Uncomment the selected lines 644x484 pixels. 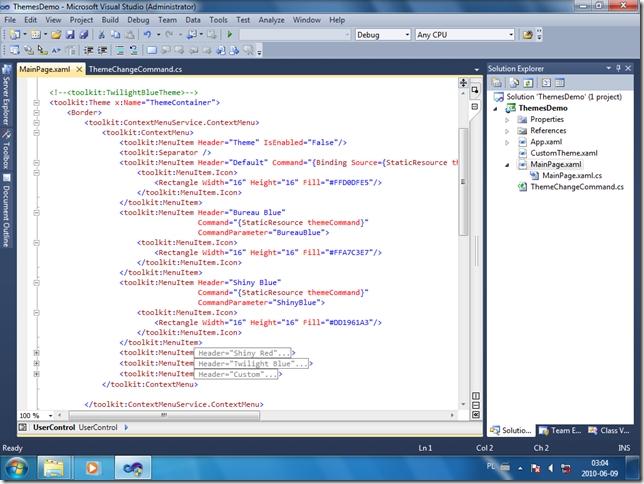coord(133,50)
